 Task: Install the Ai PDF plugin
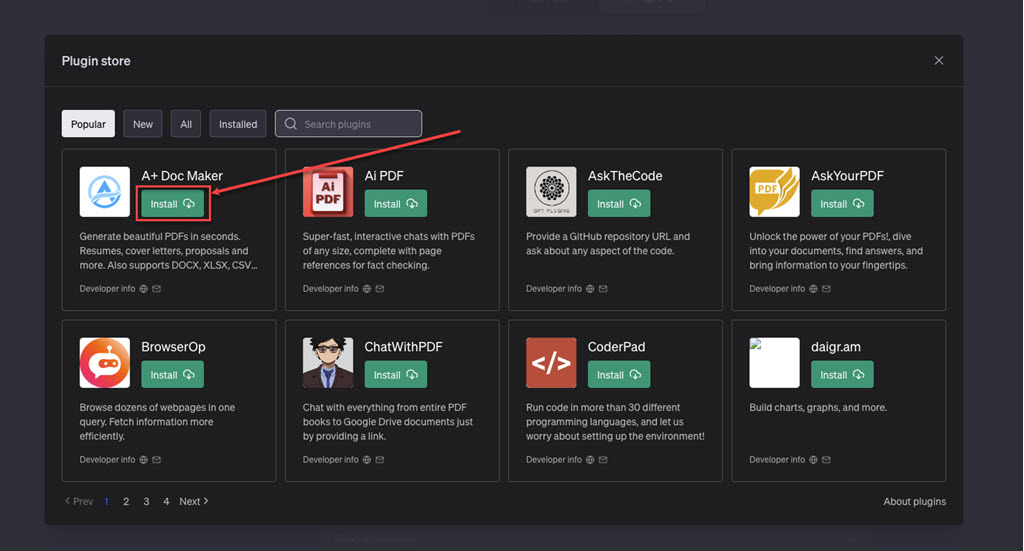click(x=396, y=204)
